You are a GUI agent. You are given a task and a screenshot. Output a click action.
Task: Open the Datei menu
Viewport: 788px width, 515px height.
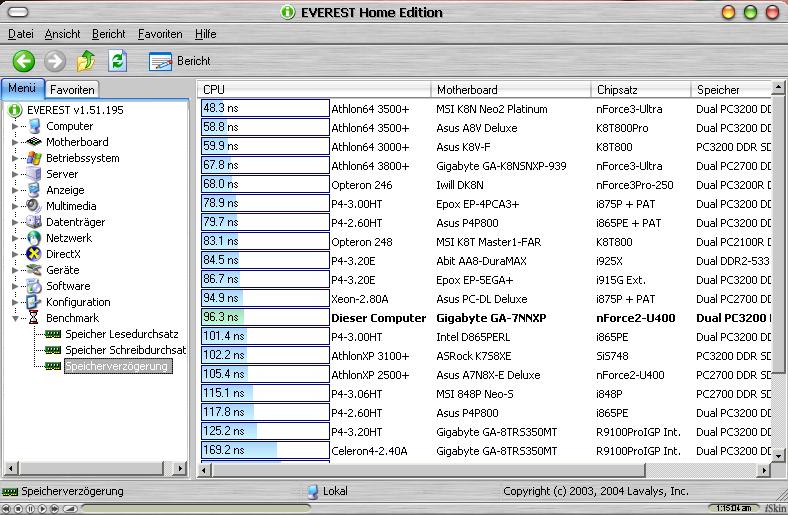(x=21, y=34)
